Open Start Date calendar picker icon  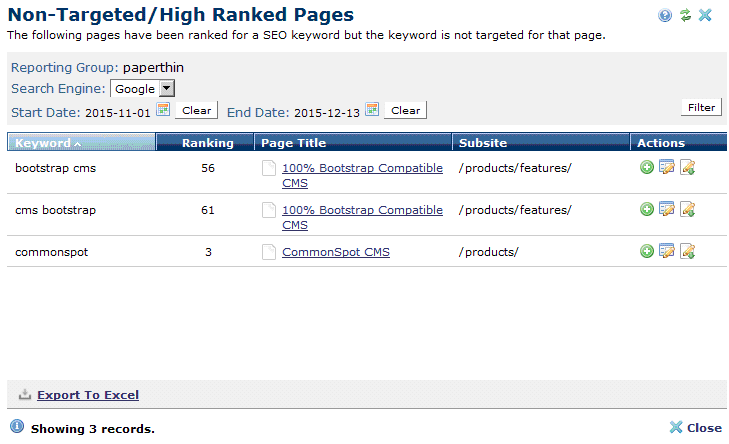coord(164,109)
